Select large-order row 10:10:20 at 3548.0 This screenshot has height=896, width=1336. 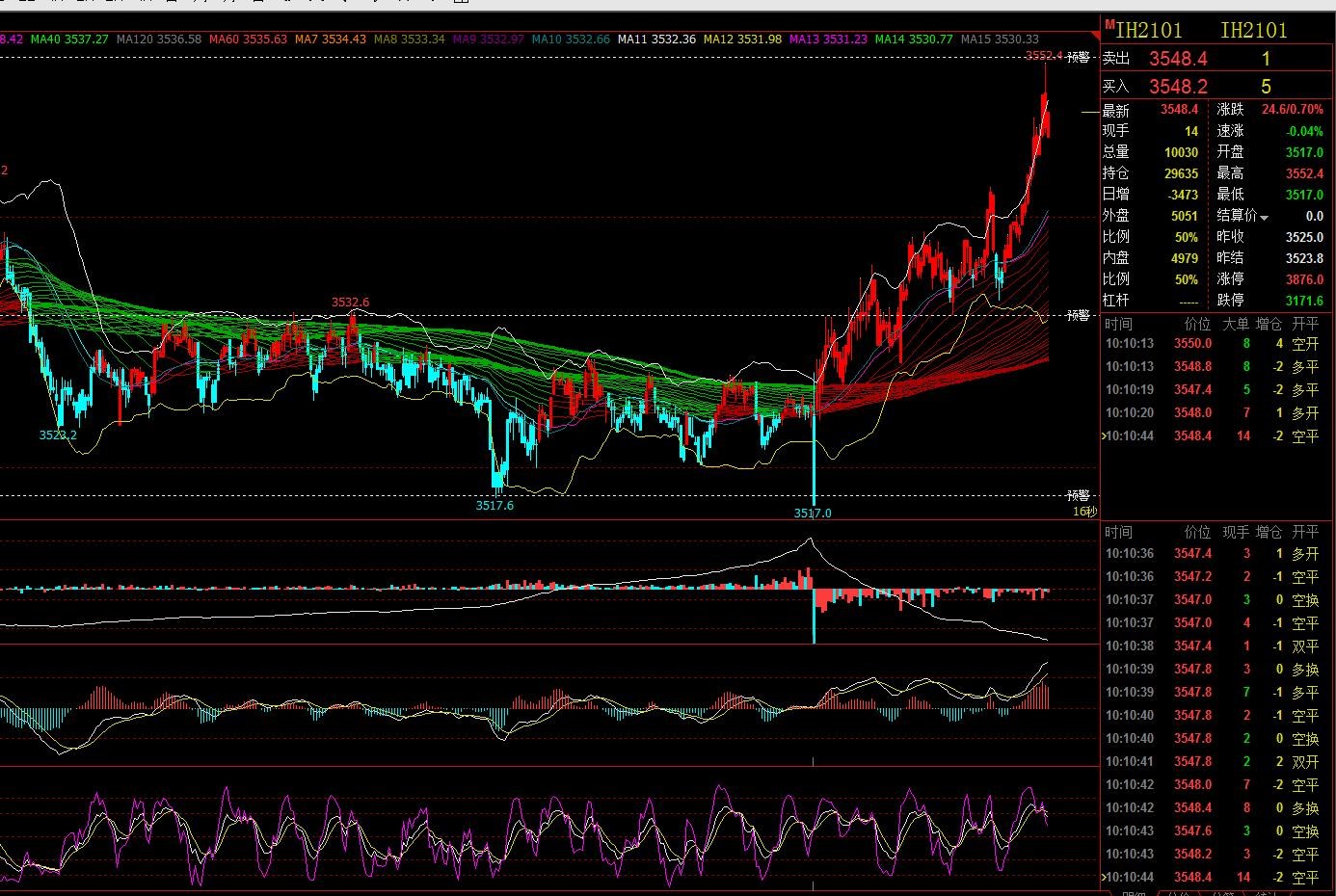tap(1216, 413)
